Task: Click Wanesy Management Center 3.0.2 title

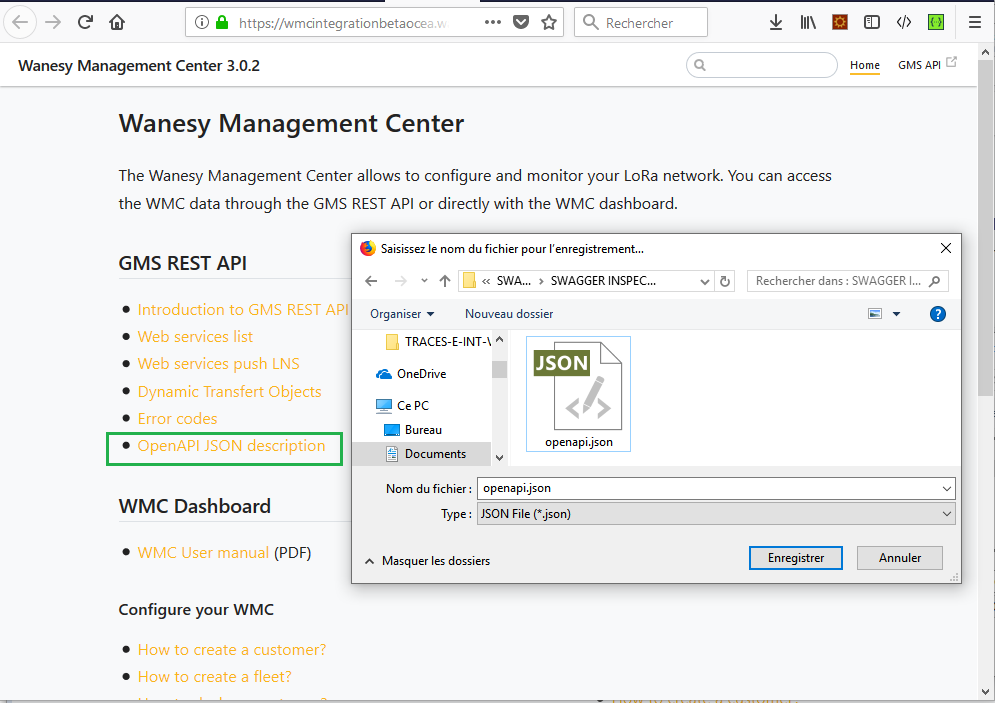Action: click(x=139, y=65)
